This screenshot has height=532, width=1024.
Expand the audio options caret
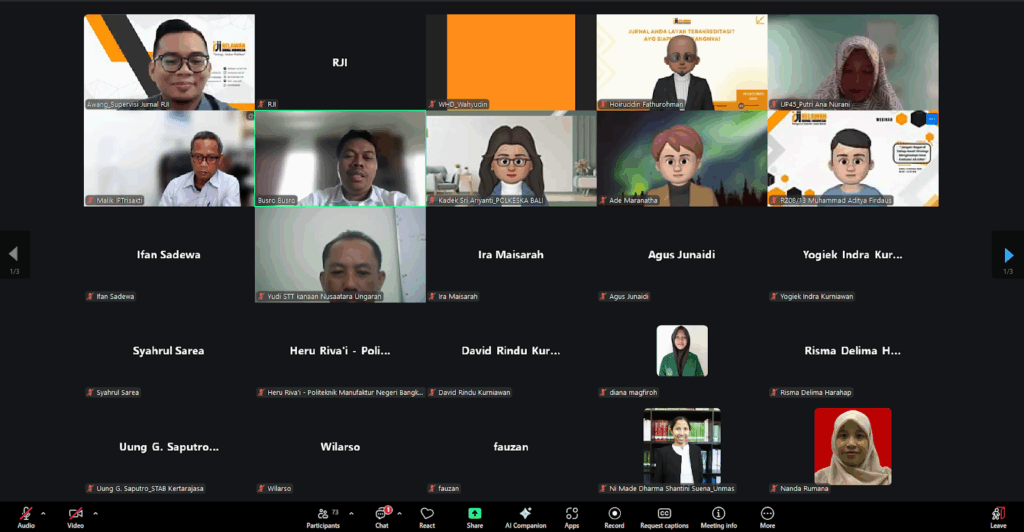43,513
